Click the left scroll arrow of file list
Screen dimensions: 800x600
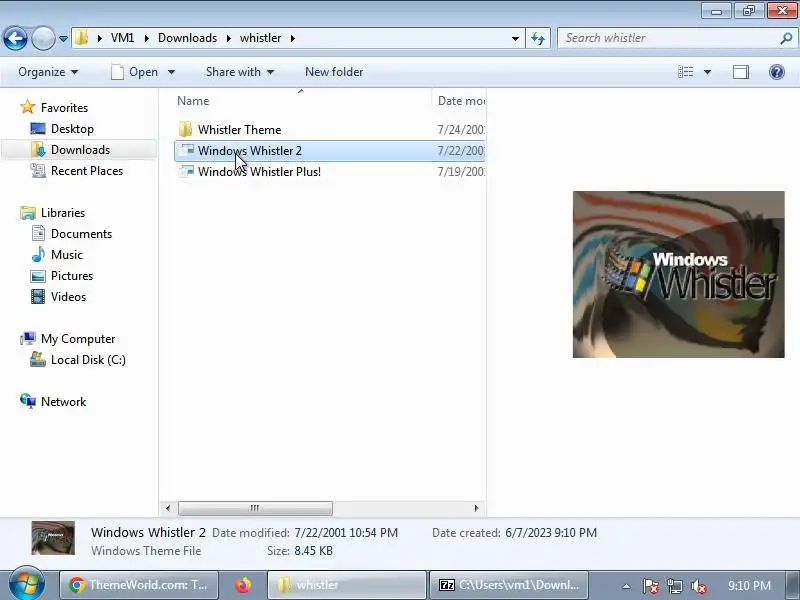[168, 508]
